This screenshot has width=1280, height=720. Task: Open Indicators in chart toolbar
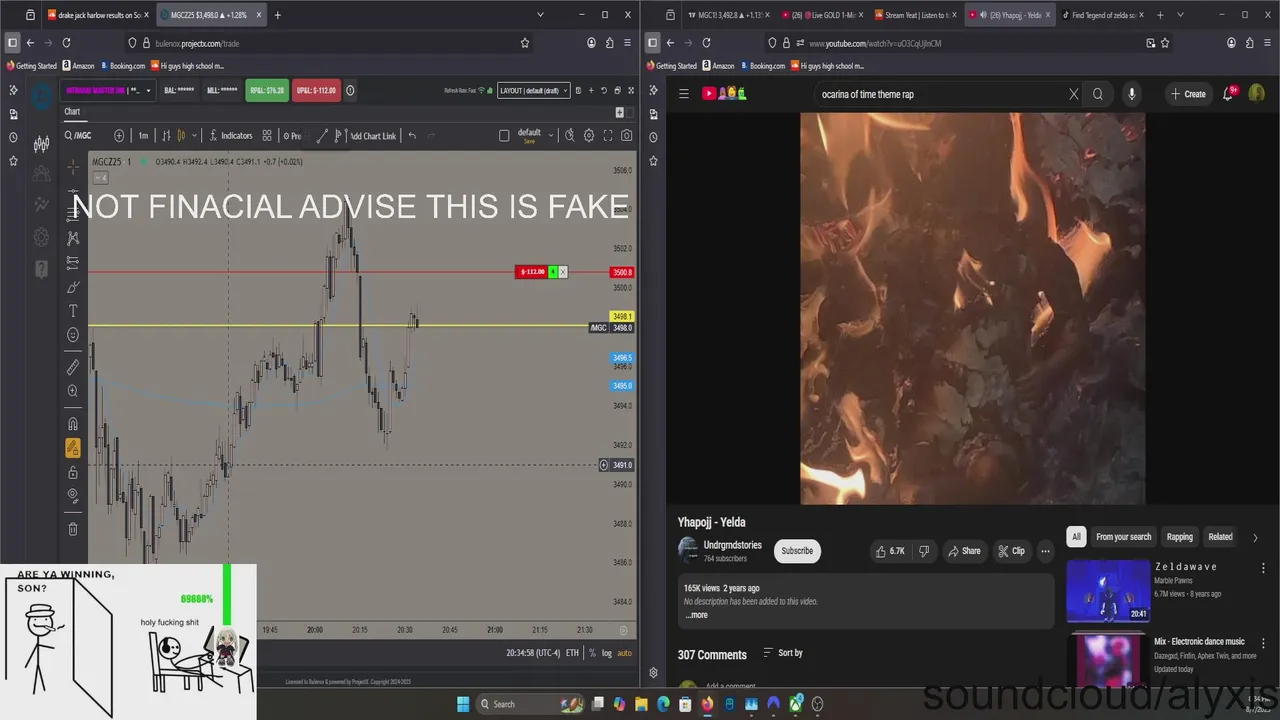pyautogui.click(x=231, y=135)
